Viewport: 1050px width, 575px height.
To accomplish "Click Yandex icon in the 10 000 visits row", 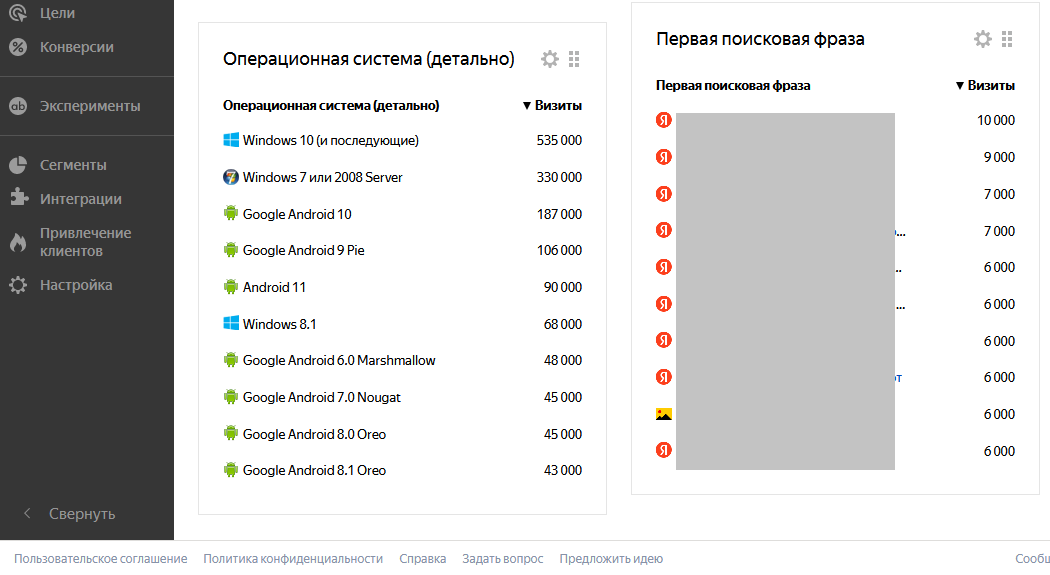I will [x=664, y=120].
